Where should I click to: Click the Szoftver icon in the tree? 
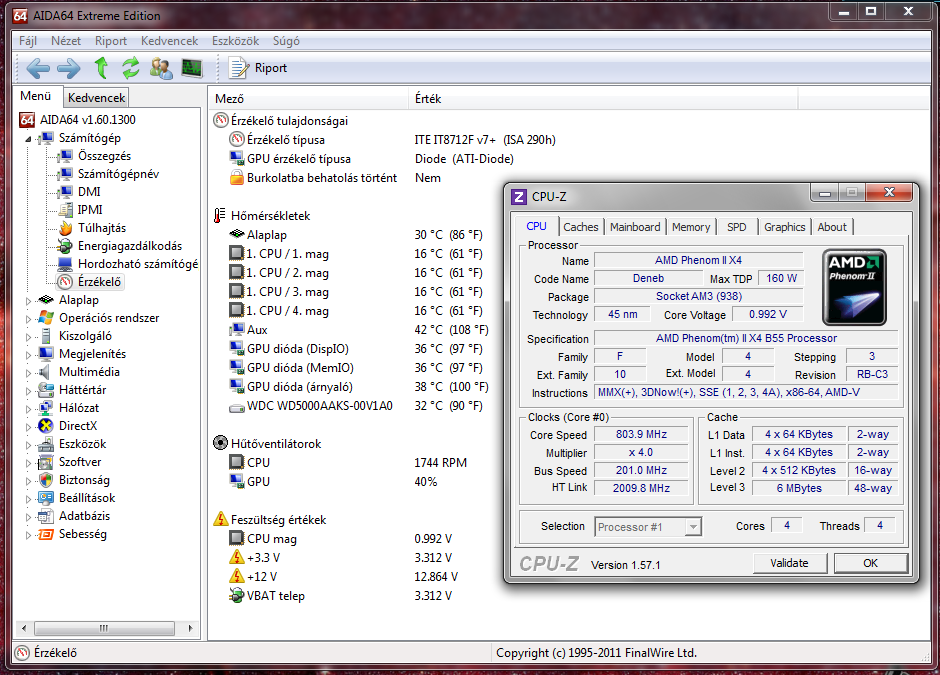(46, 462)
